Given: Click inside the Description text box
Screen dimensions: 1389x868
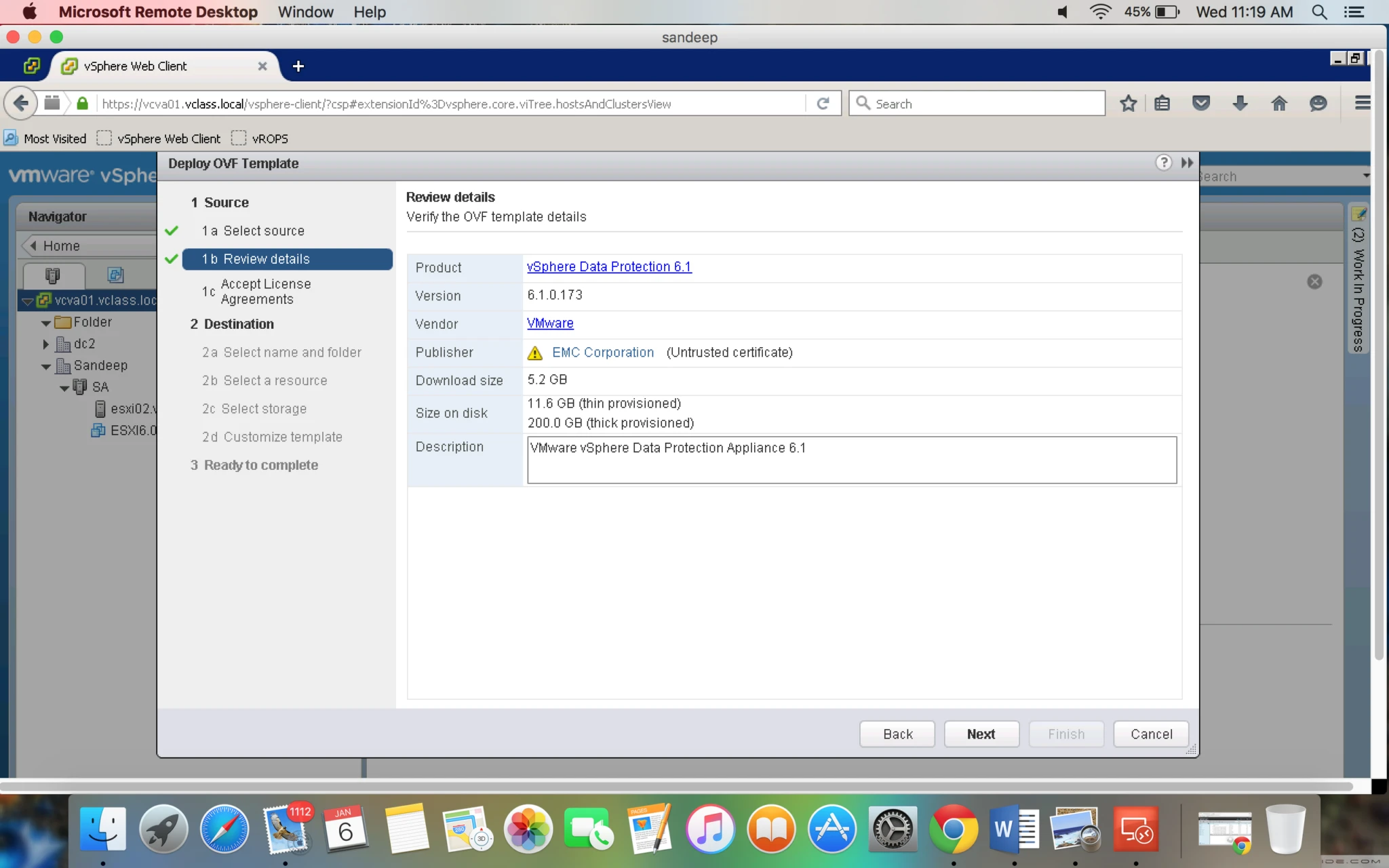Looking at the screenshot, I should (x=852, y=460).
